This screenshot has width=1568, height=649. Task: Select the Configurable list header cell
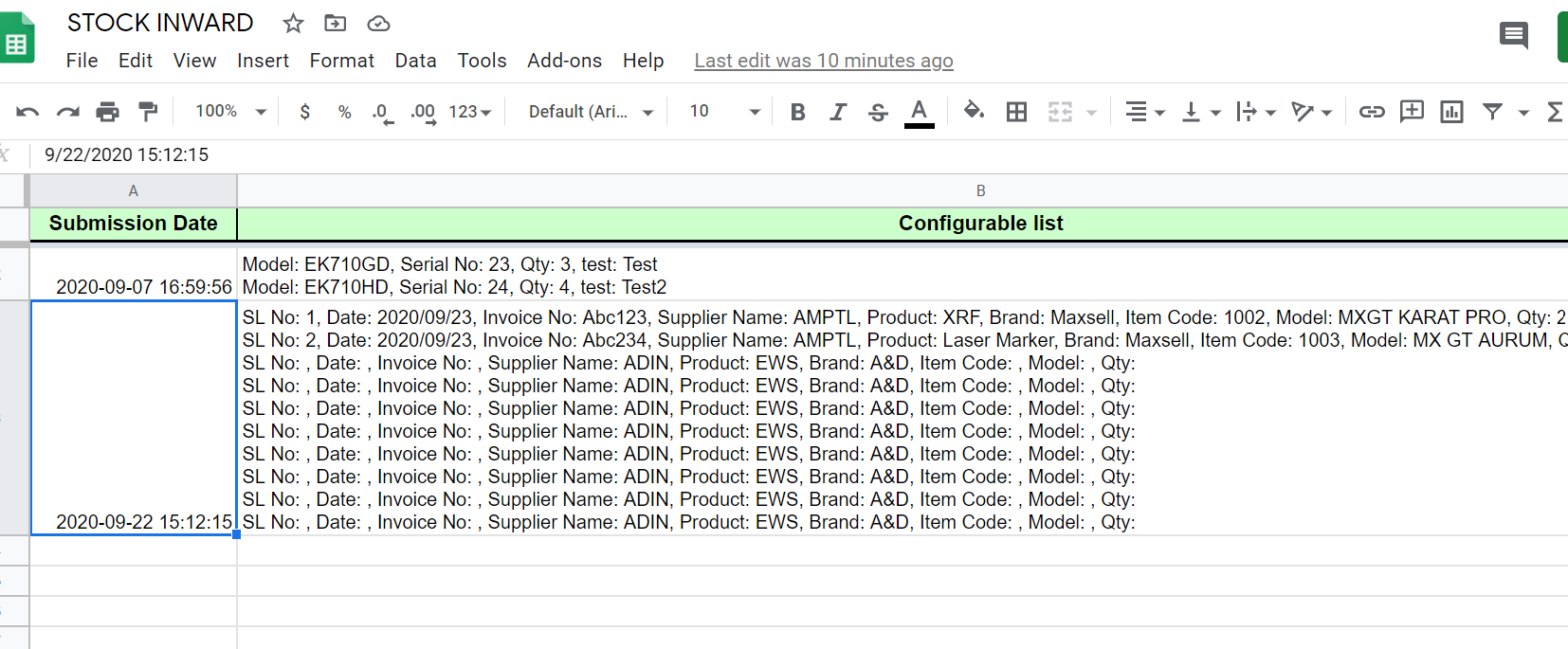click(x=903, y=224)
